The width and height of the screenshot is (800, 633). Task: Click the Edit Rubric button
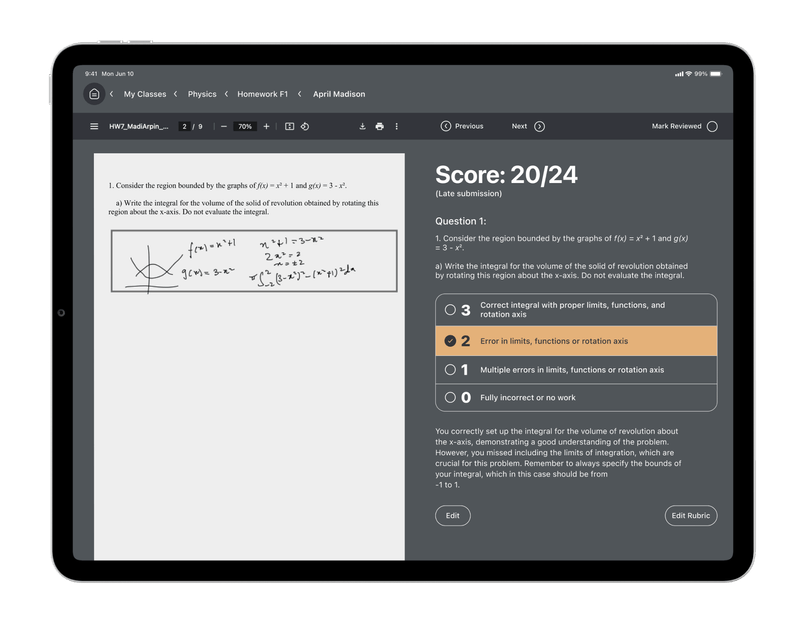pos(690,516)
